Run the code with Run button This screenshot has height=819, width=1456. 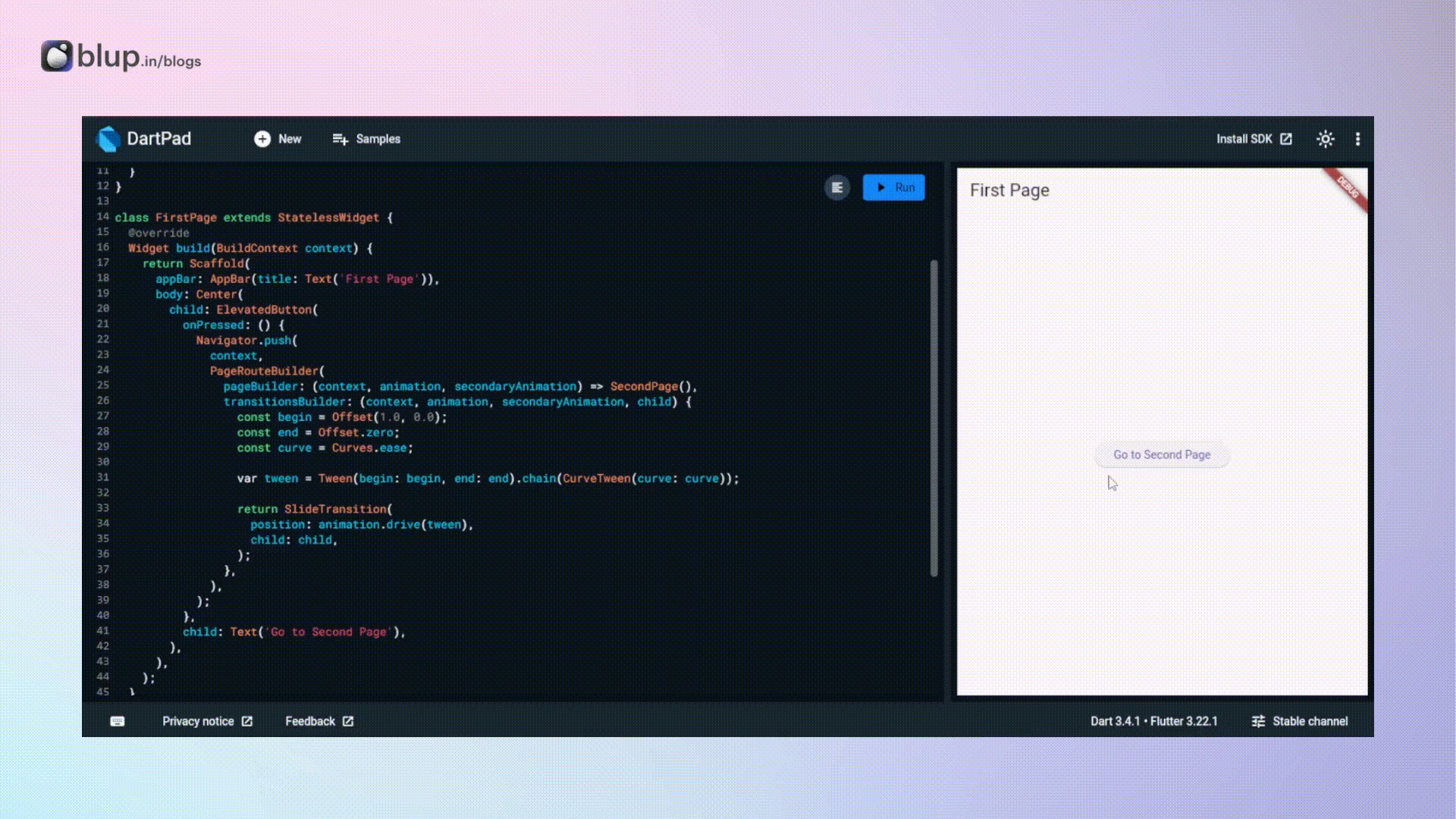coord(893,187)
